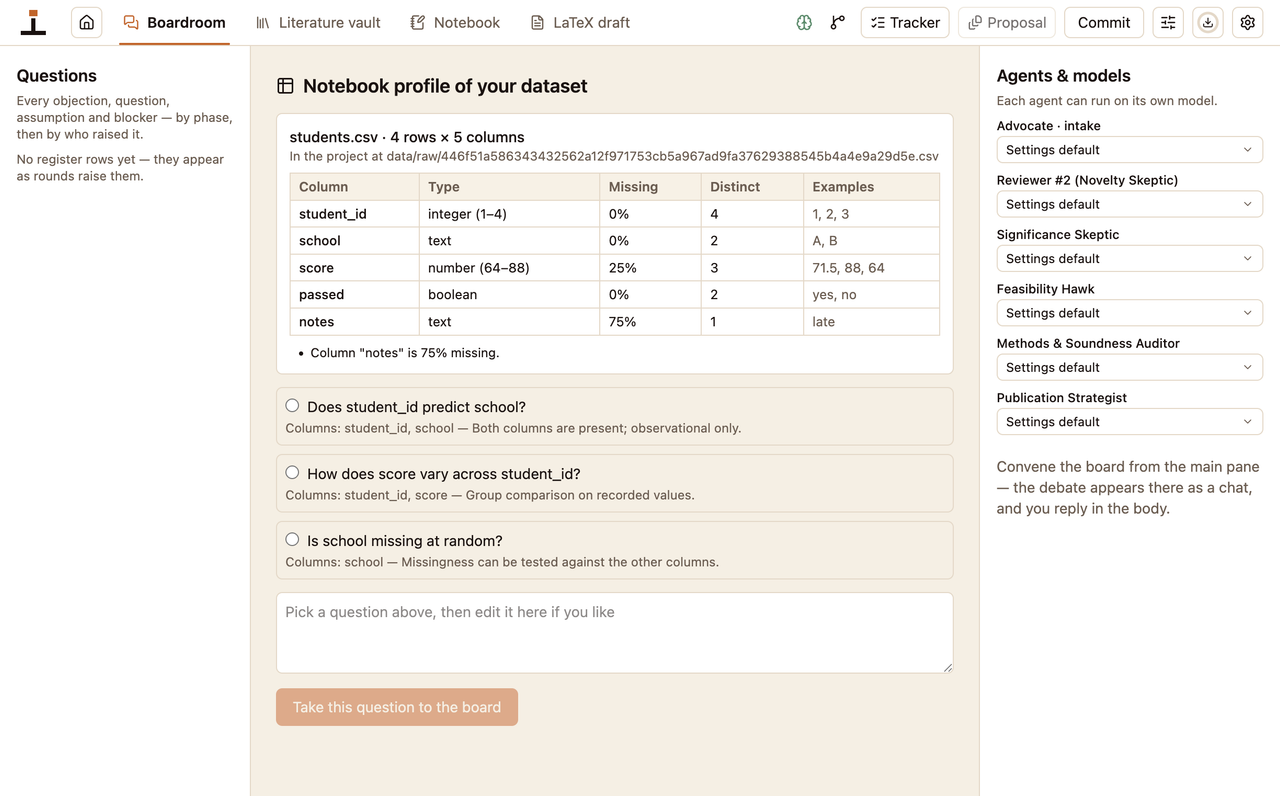Click the 'Distinct' column header
Screen dimensions: 1280x796
pos(753,187)
